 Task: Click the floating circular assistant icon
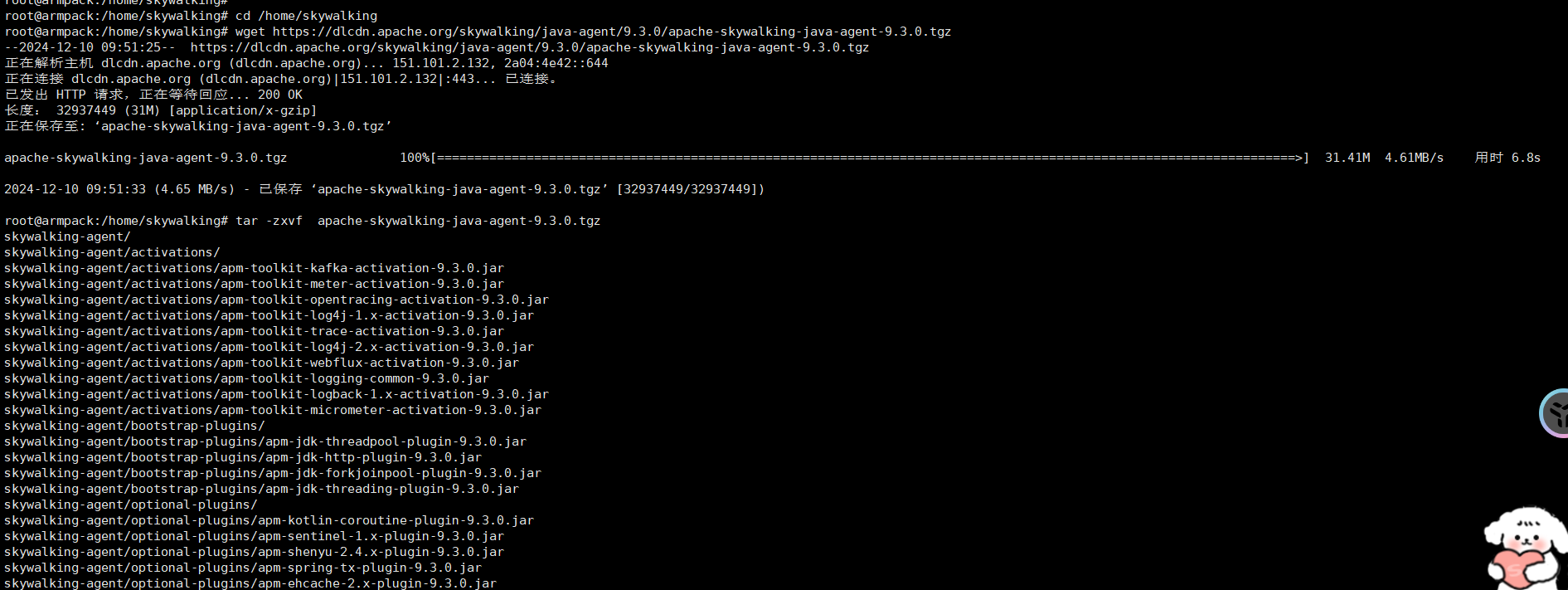[x=1555, y=412]
